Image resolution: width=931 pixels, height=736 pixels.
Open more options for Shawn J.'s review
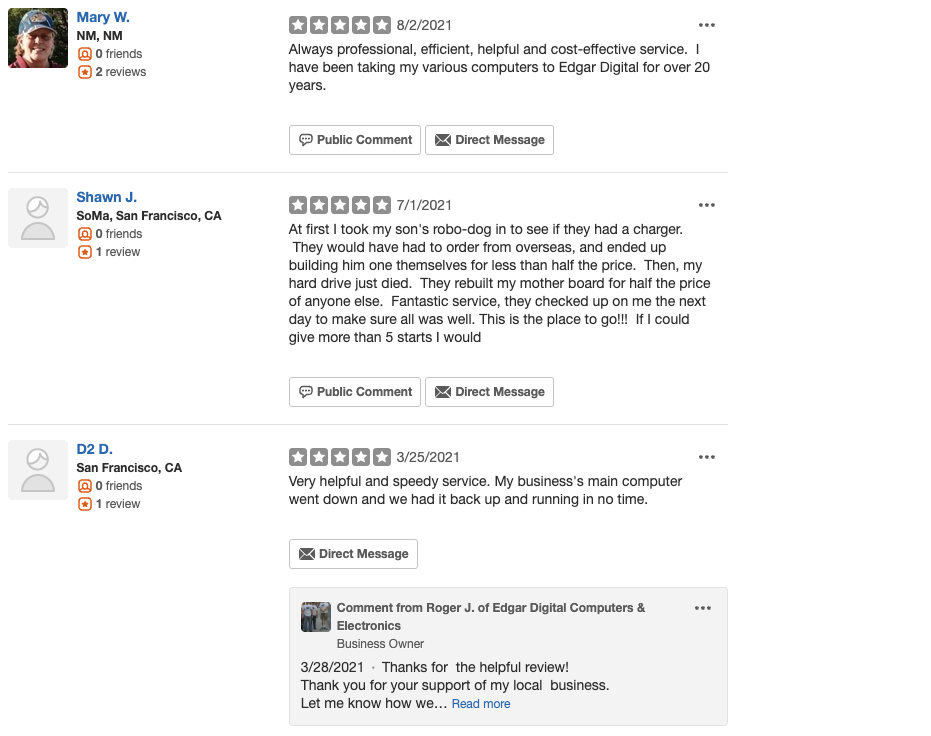pos(707,205)
